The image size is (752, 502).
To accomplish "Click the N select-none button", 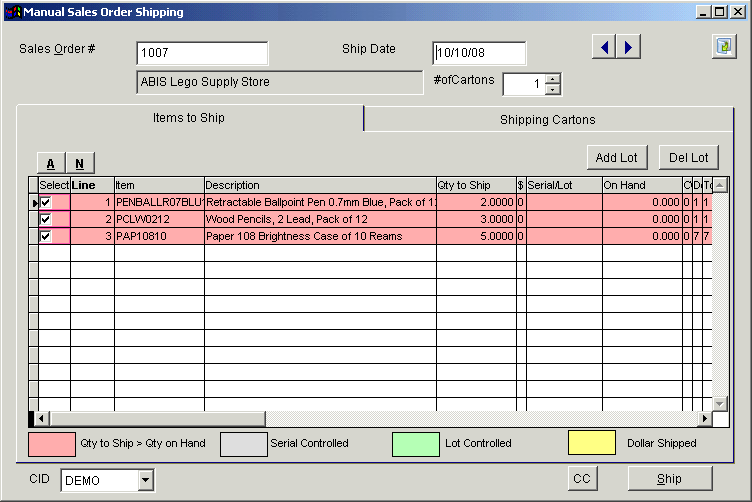I will click(x=79, y=163).
